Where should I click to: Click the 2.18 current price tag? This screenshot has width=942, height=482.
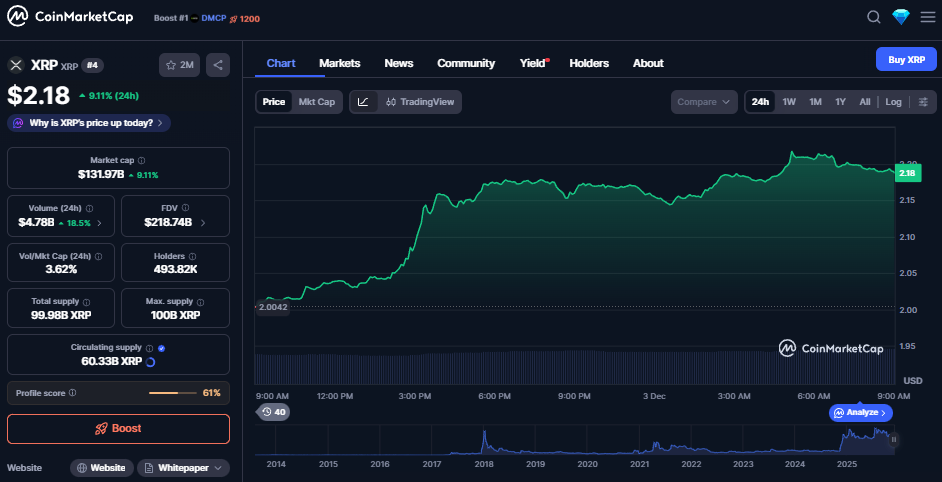point(907,173)
